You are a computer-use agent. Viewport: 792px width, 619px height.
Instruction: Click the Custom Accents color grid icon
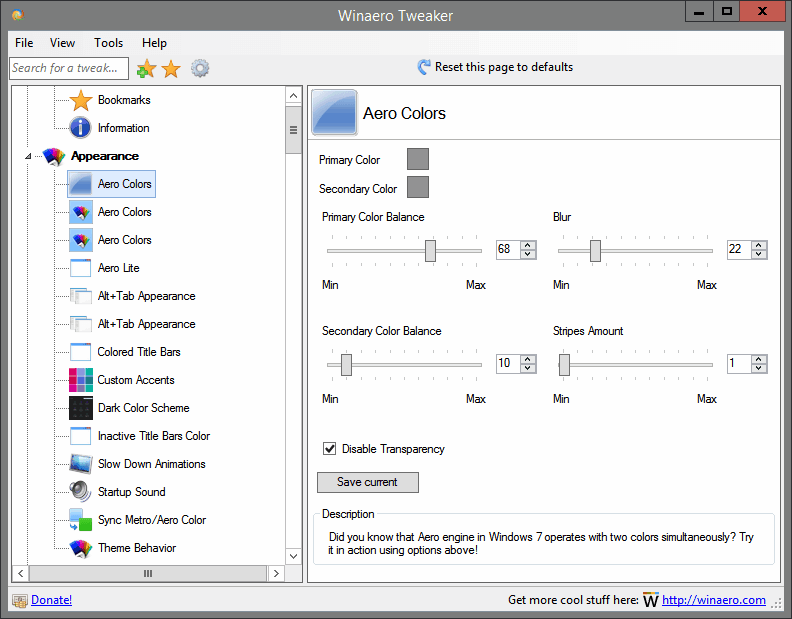(81, 380)
